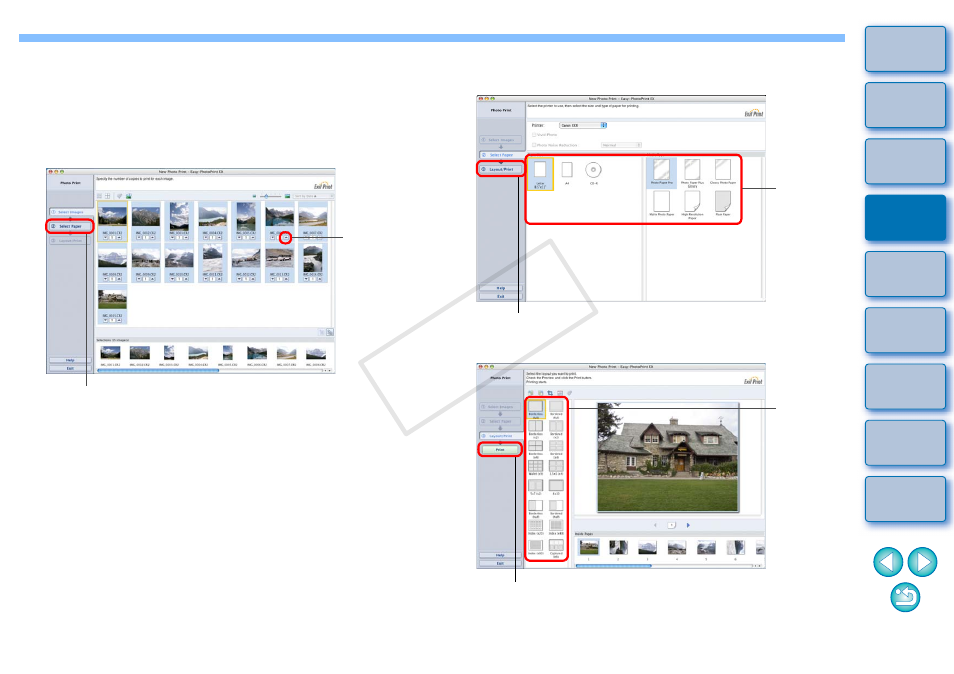Select the house photo thumbnail in third row
Screen dimensions: 954x674
click(x=112, y=299)
